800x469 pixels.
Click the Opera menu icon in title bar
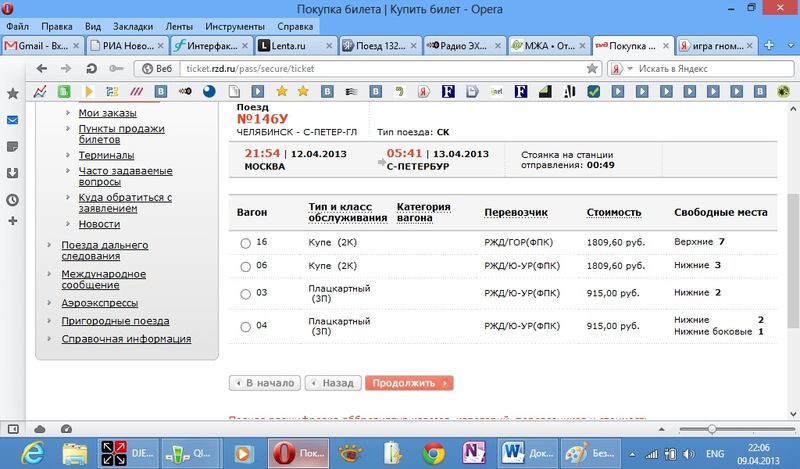click(x=8, y=7)
